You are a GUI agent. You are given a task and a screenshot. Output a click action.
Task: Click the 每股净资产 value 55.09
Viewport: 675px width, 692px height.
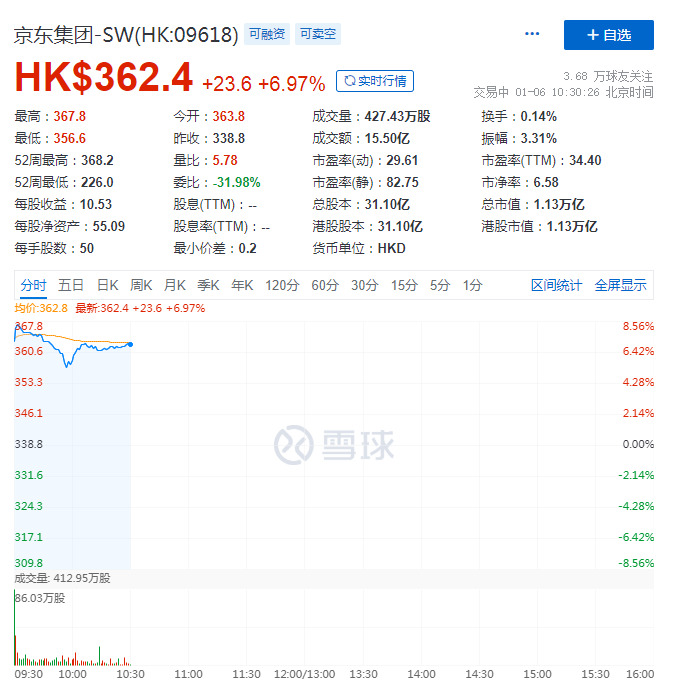(x=109, y=226)
